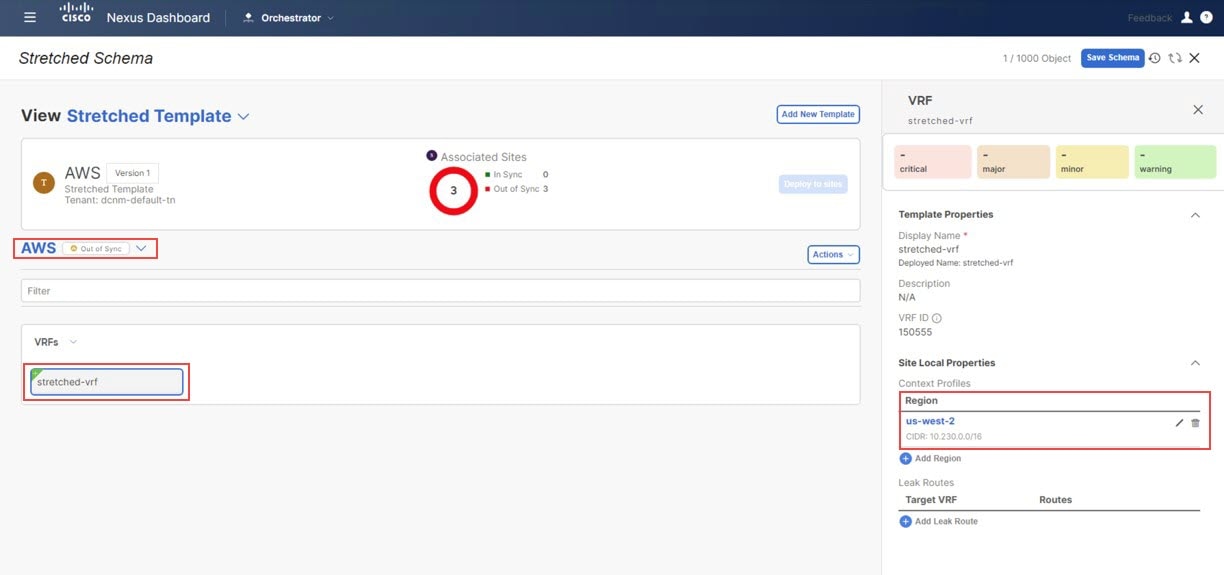Click the plus icon beside Add Leak Route
The image size is (1224, 575).
(x=905, y=521)
